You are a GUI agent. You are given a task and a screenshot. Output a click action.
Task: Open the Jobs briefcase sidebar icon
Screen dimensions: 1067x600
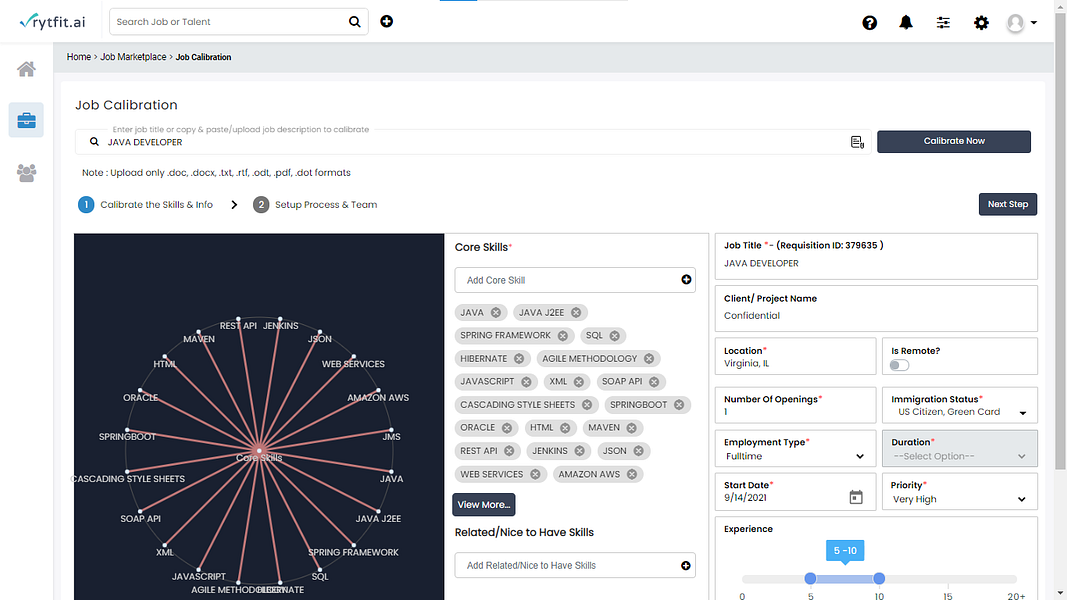coord(27,120)
